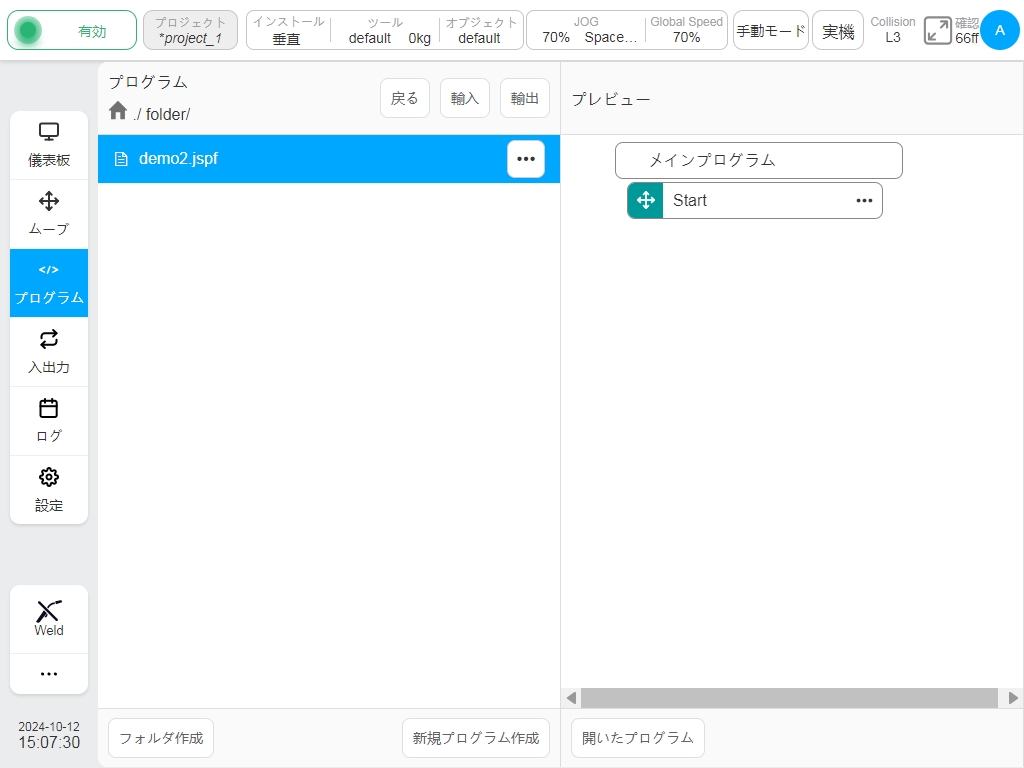This screenshot has height=768, width=1024.
Task: Click the 戻る back button
Action: [405, 98]
